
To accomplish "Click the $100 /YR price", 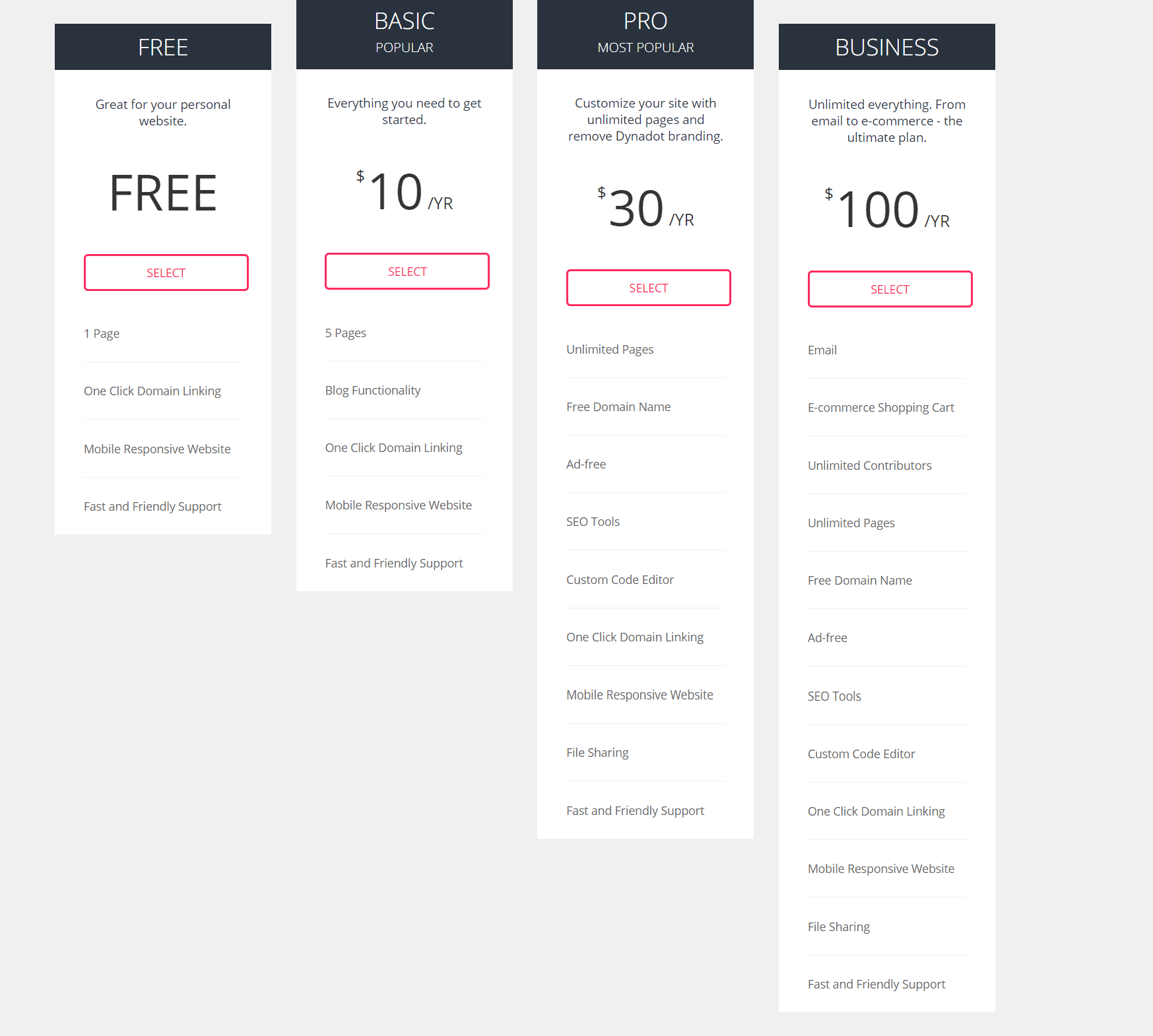I will [887, 210].
